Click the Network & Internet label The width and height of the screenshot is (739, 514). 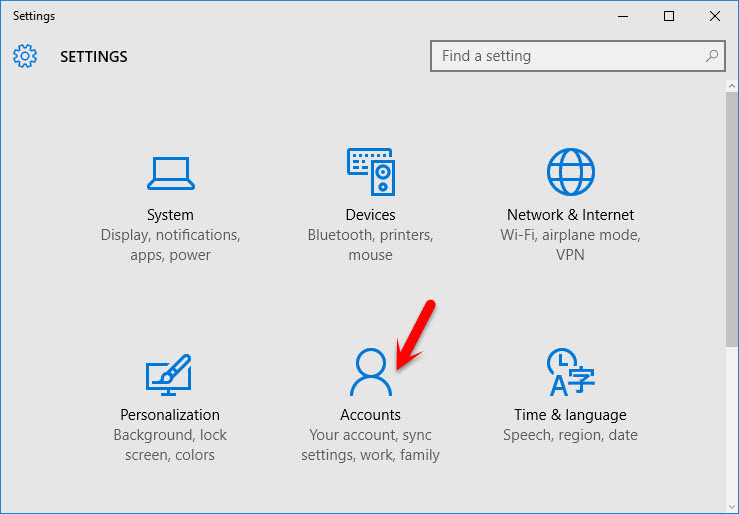[570, 215]
